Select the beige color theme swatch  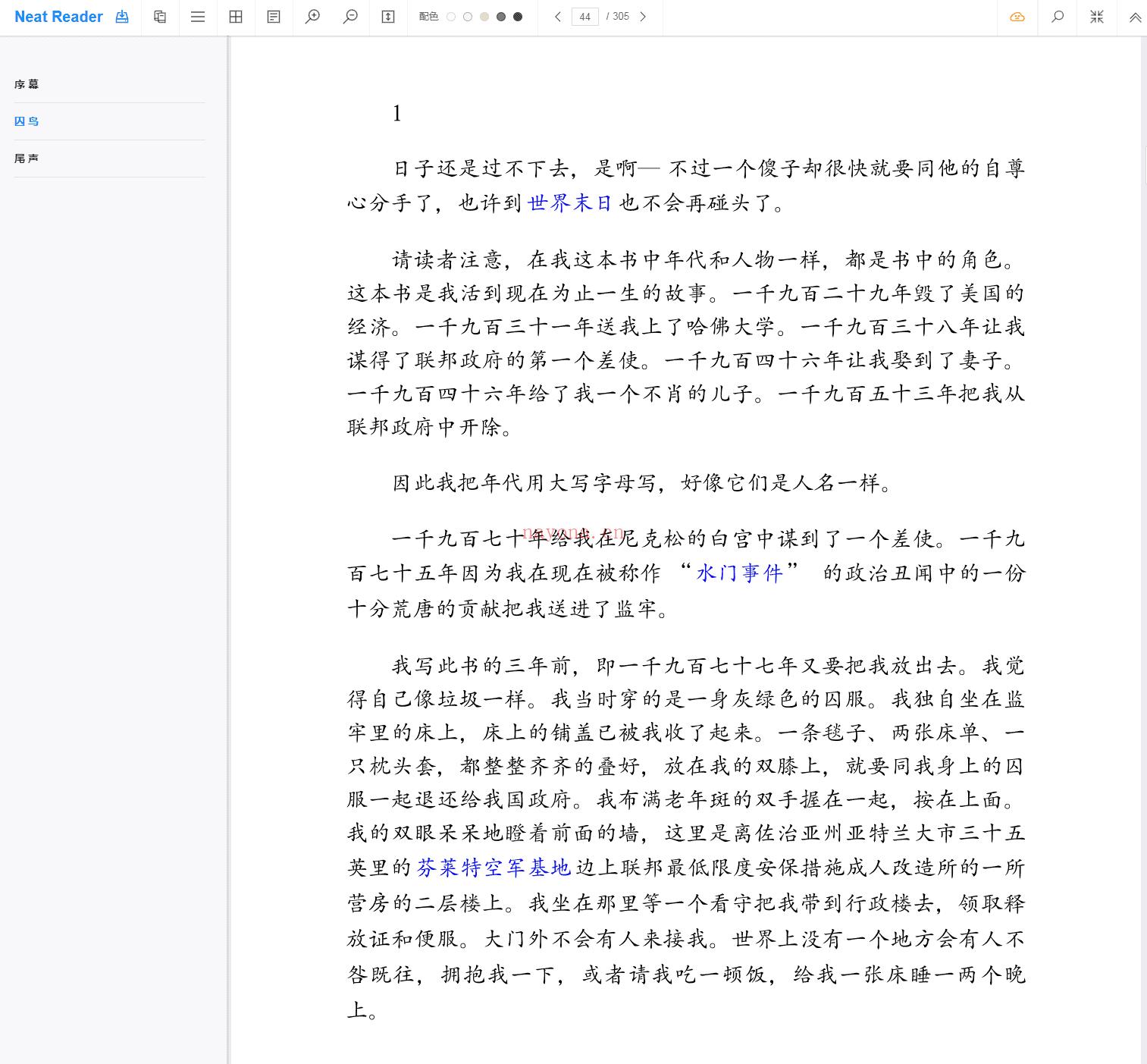pyautogui.click(x=484, y=17)
